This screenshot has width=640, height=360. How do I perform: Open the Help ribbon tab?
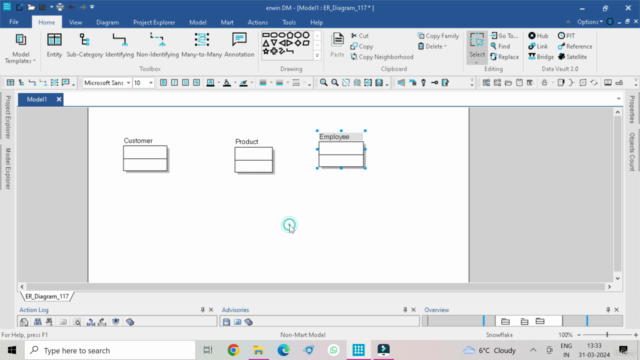pyautogui.click(x=316, y=22)
